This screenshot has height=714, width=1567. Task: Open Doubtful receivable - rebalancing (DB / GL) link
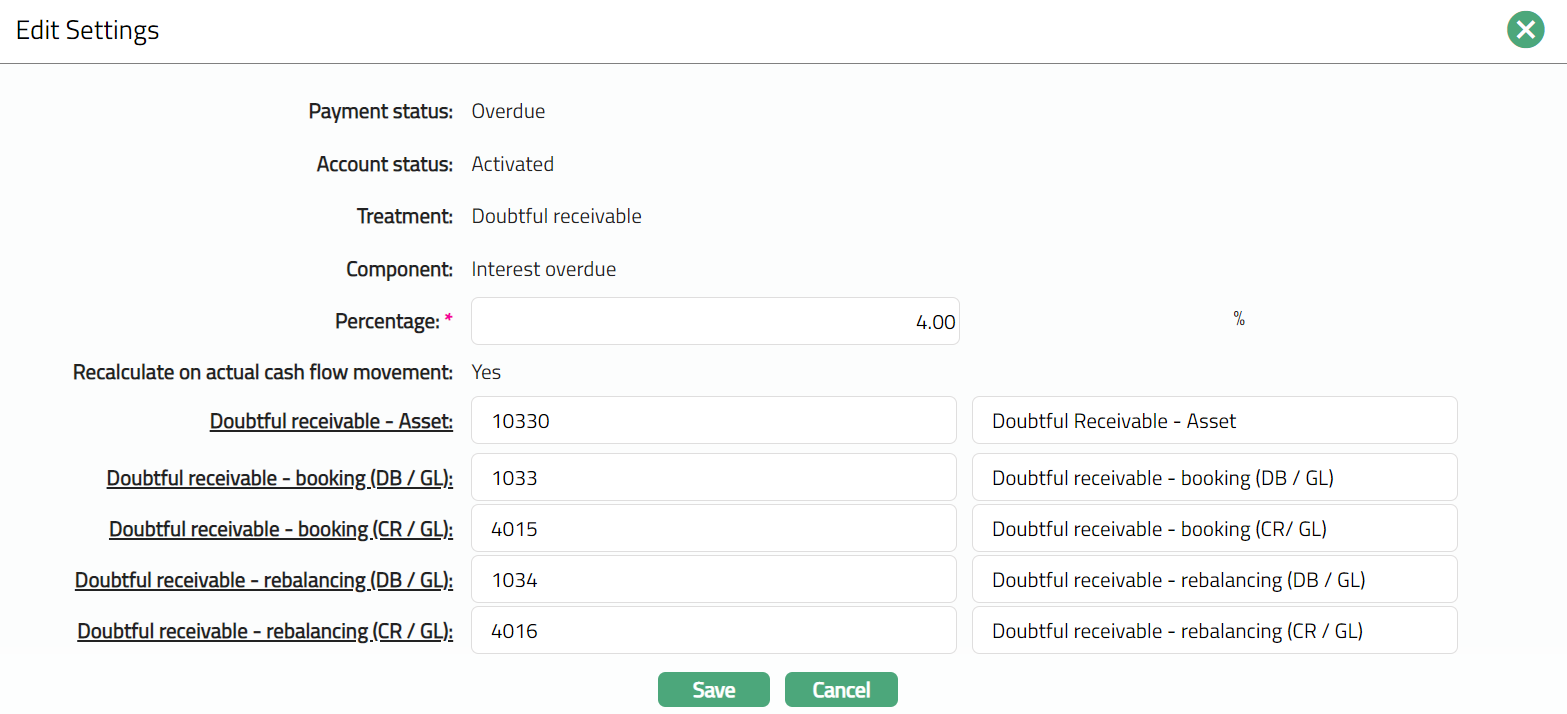(264, 581)
